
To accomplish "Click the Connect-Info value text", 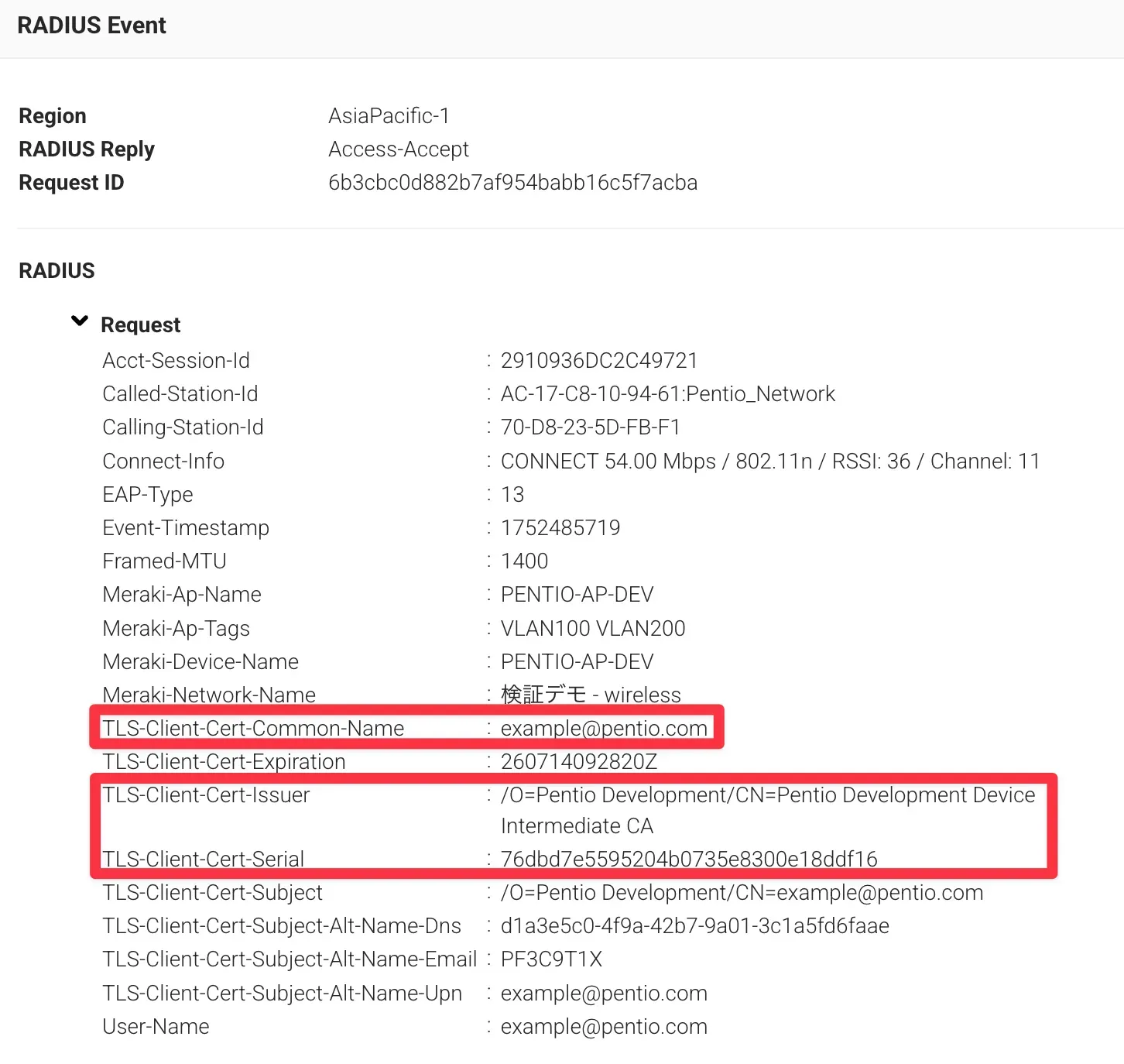I will (769, 462).
